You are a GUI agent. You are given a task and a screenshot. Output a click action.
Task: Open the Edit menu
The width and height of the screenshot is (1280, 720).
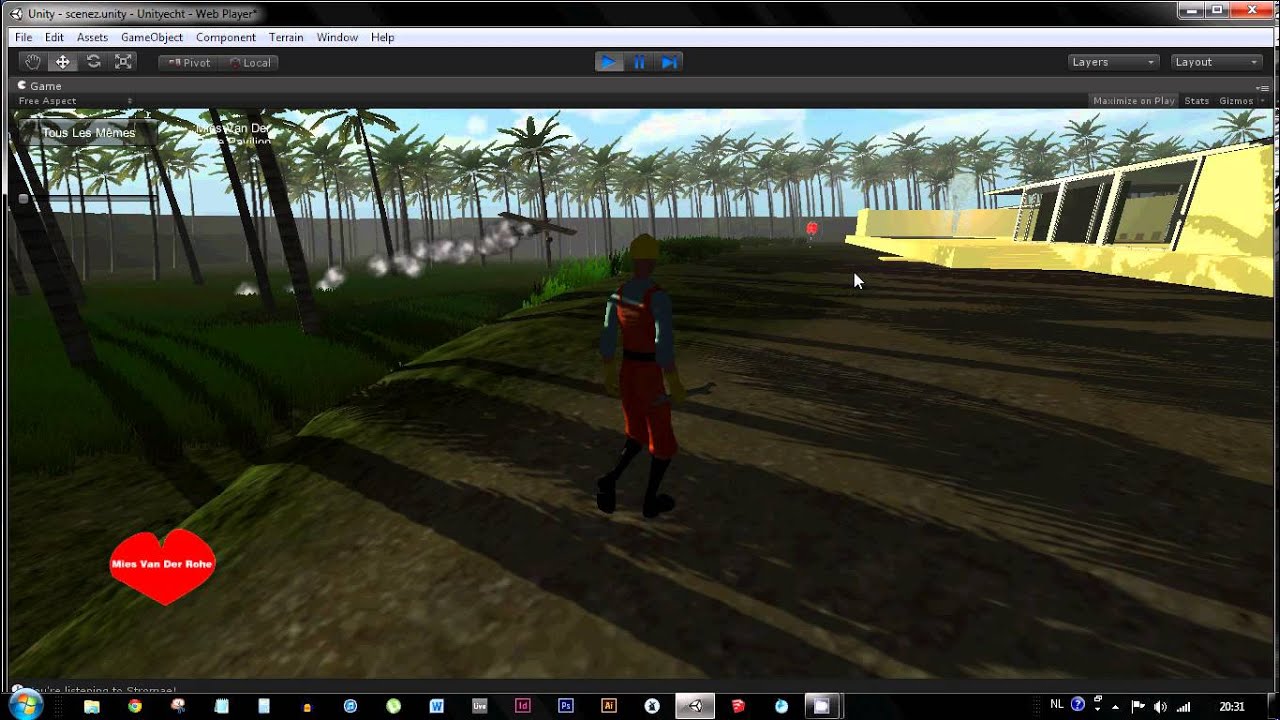[54, 37]
